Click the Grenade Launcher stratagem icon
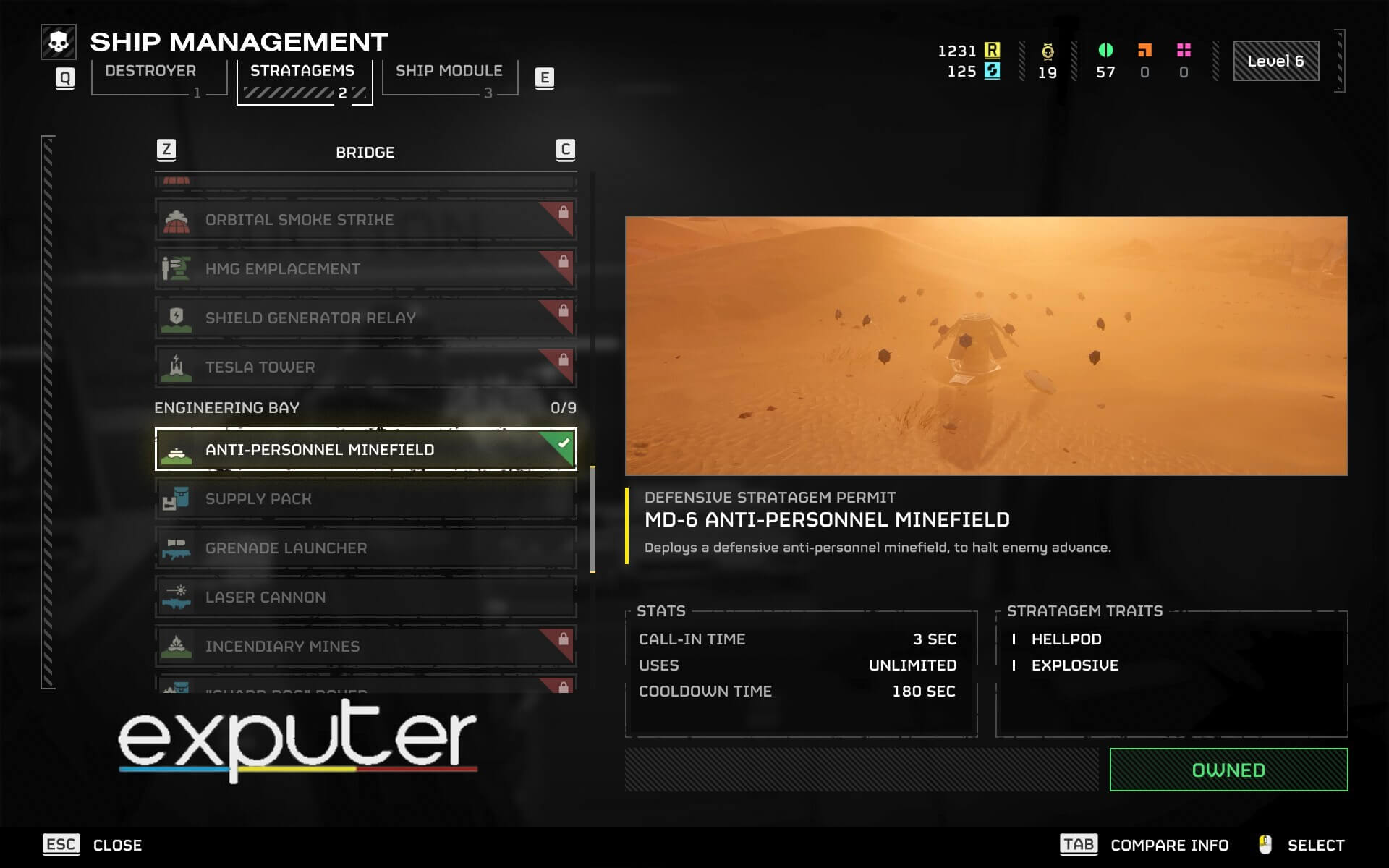 [177, 548]
